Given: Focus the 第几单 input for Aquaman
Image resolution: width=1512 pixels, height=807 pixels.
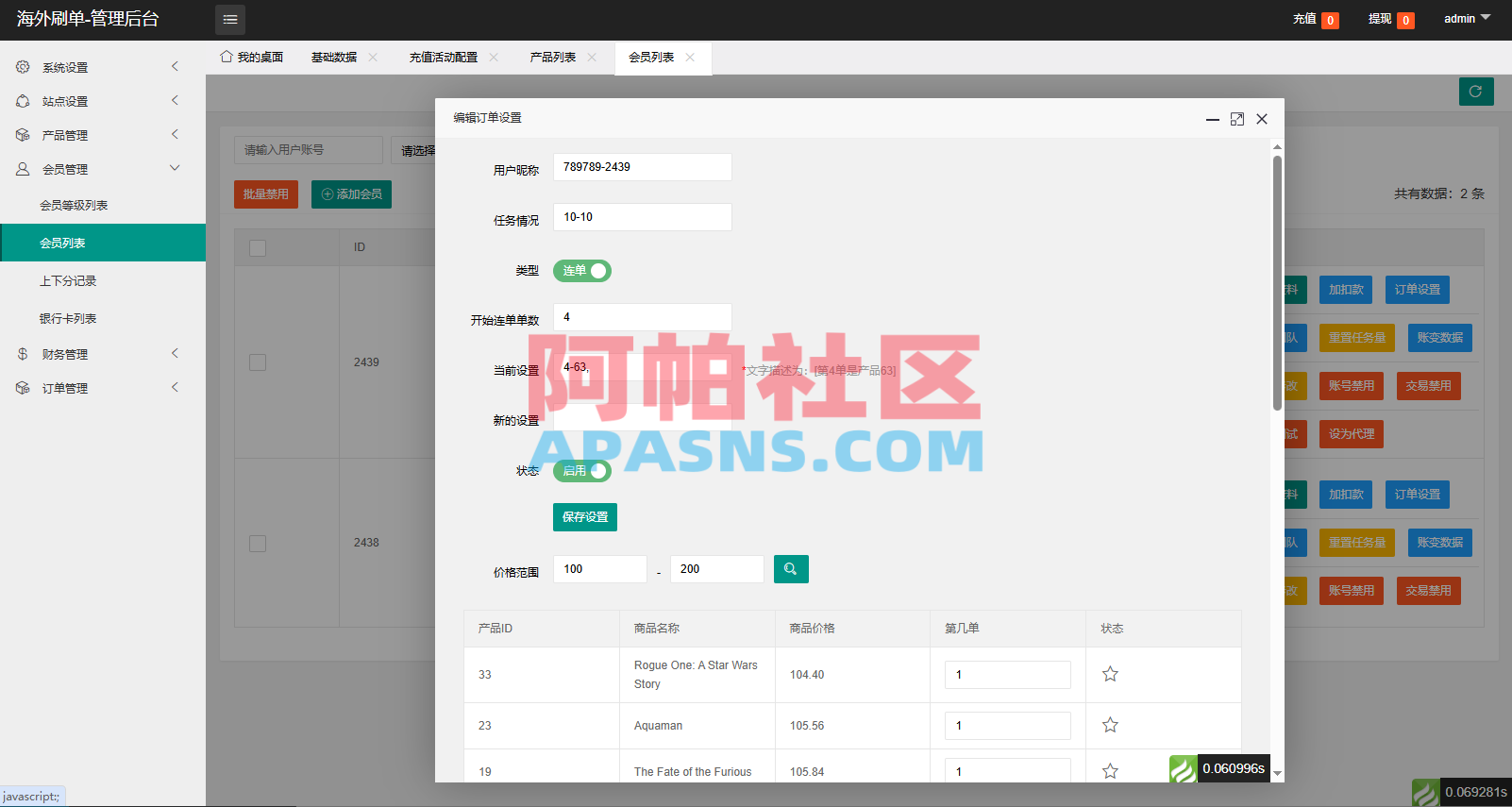Looking at the screenshot, I should [1008, 726].
